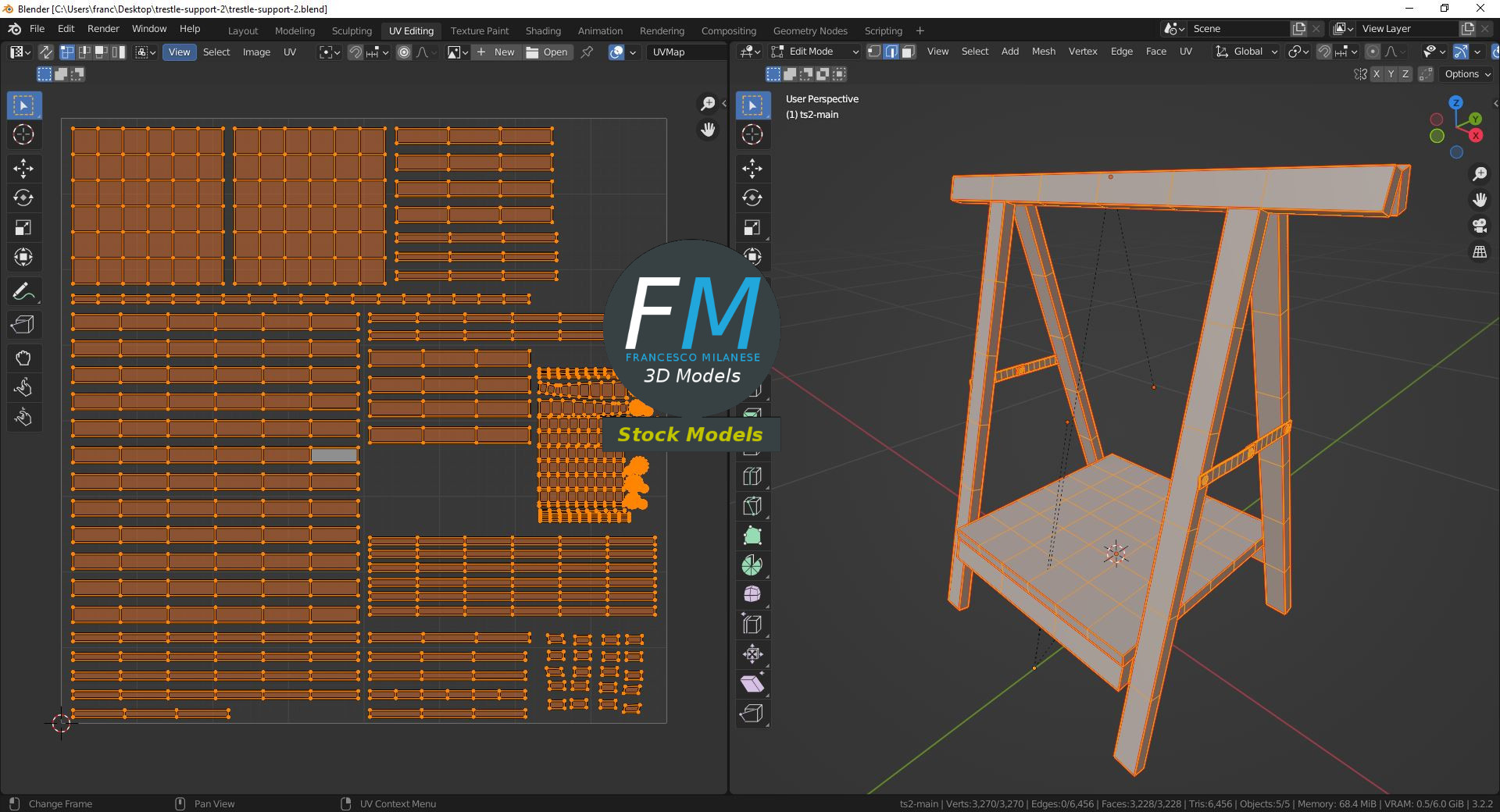Viewport: 1500px width, 812px height.
Task: Toggle X axis mirror in 3D viewport
Action: tap(1377, 74)
